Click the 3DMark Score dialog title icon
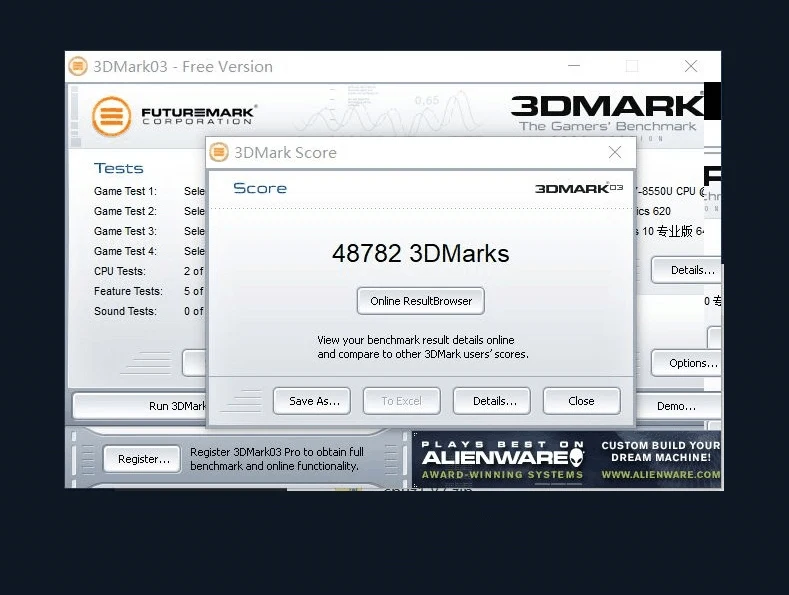 (219, 153)
